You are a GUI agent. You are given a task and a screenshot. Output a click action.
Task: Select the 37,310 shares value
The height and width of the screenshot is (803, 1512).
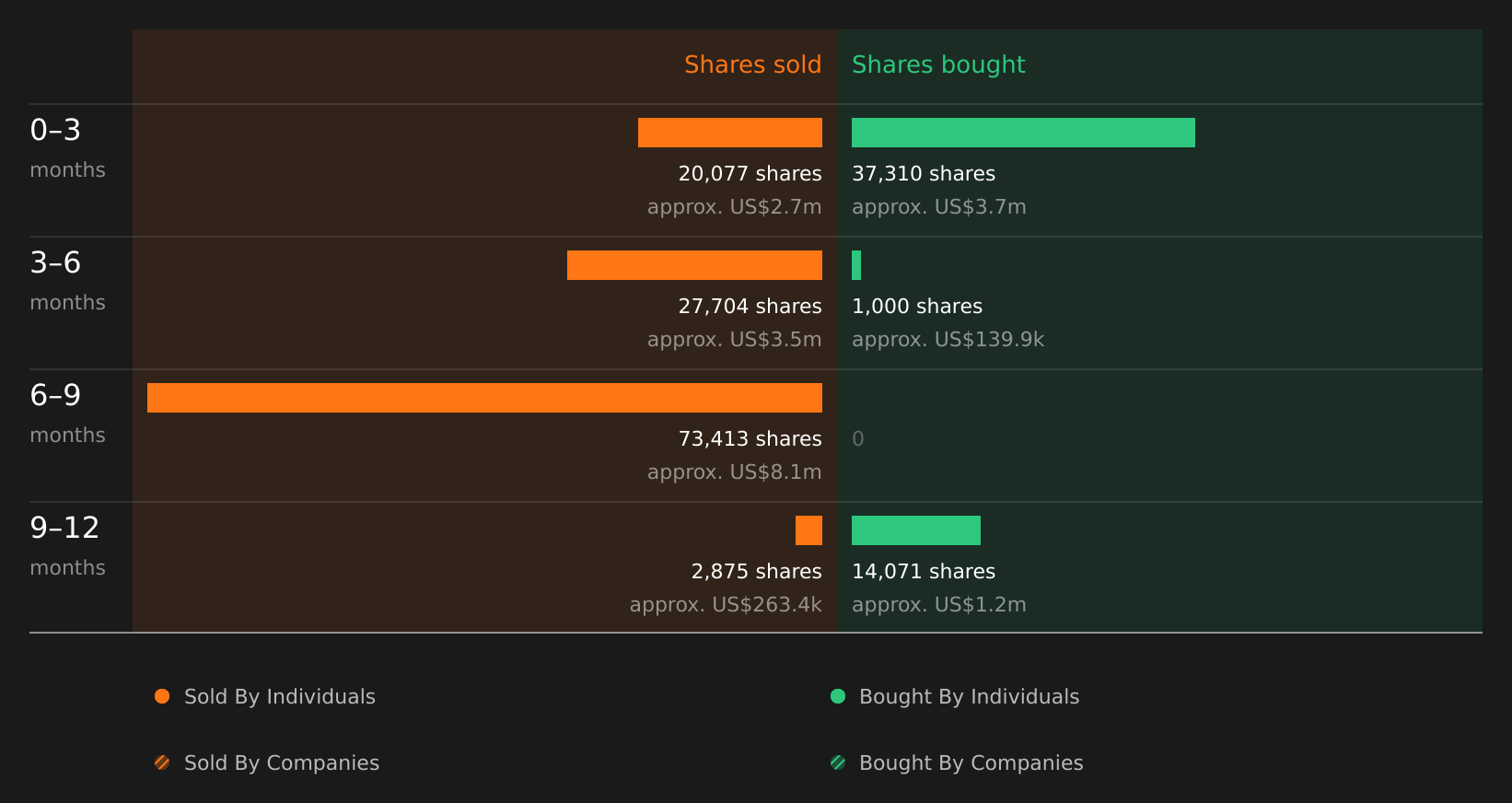(924, 174)
